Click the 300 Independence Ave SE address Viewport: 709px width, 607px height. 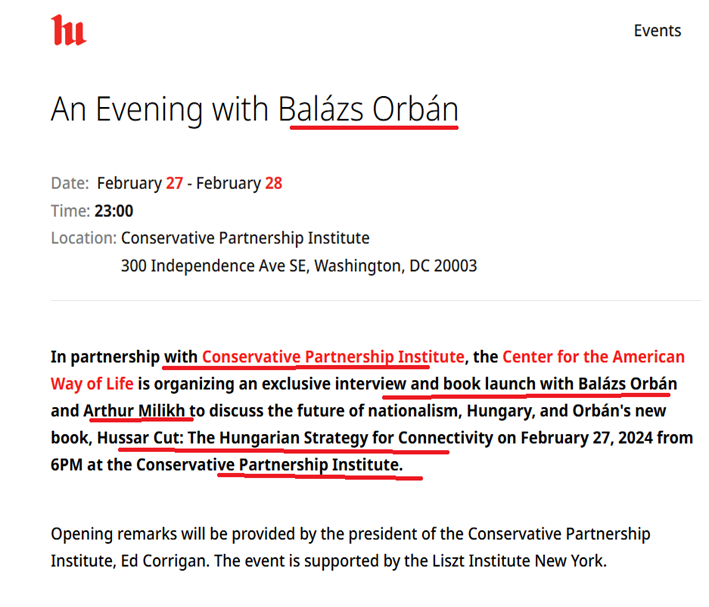(x=298, y=266)
